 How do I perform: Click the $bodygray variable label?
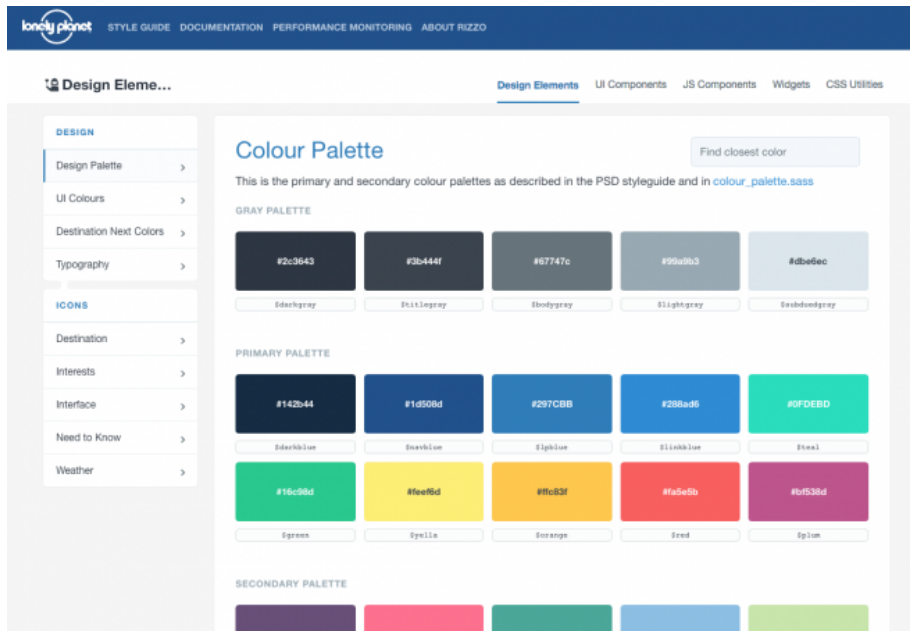(551, 305)
